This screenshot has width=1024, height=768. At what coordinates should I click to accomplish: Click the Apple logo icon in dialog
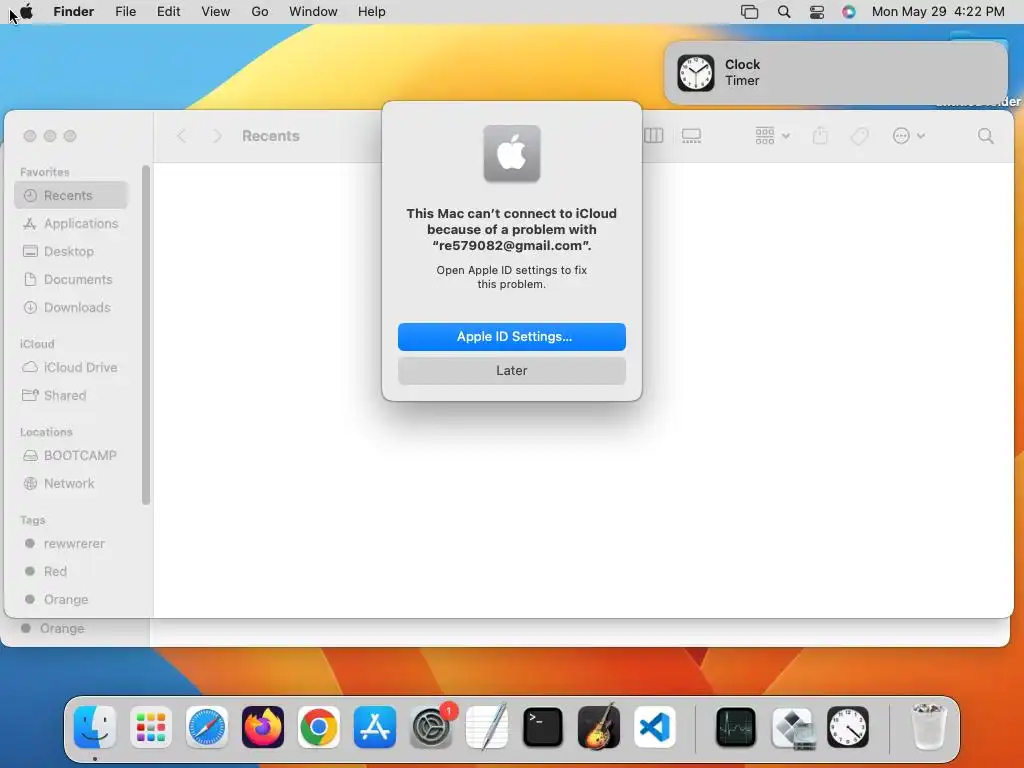tap(511, 153)
